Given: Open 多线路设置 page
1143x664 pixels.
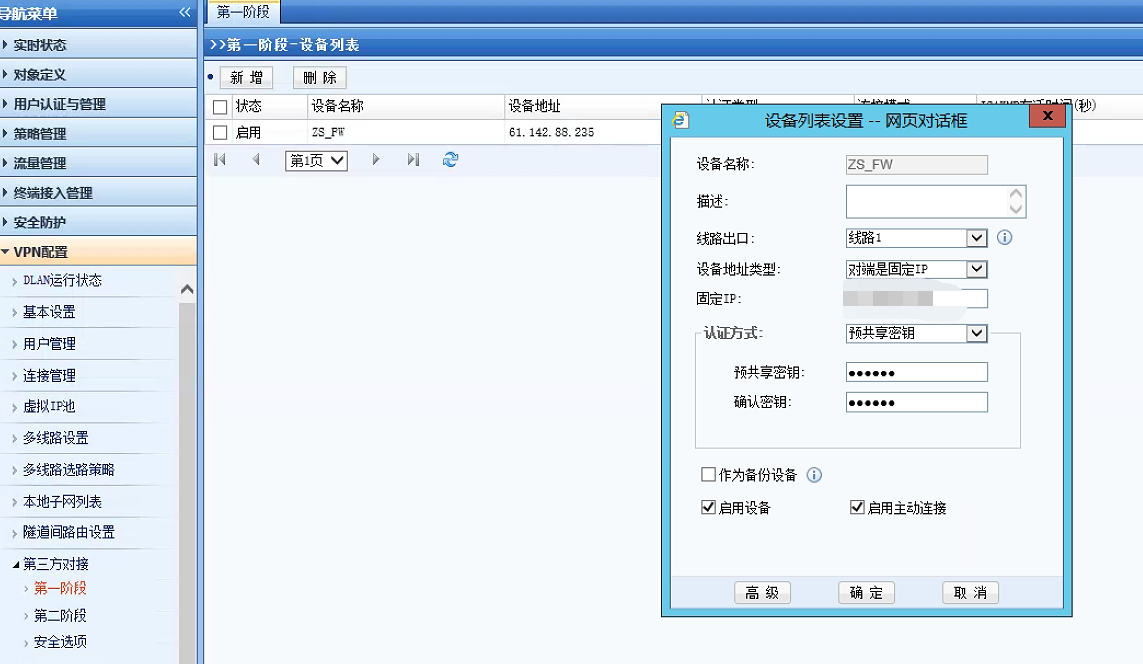Looking at the screenshot, I should click(x=55, y=438).
